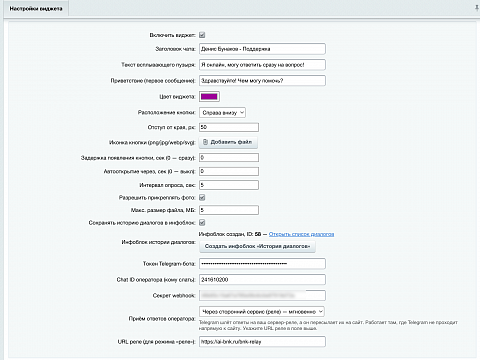Open the Открыть список диалогов link
This screenshot has height=360, width=480.
pos(301,234)
